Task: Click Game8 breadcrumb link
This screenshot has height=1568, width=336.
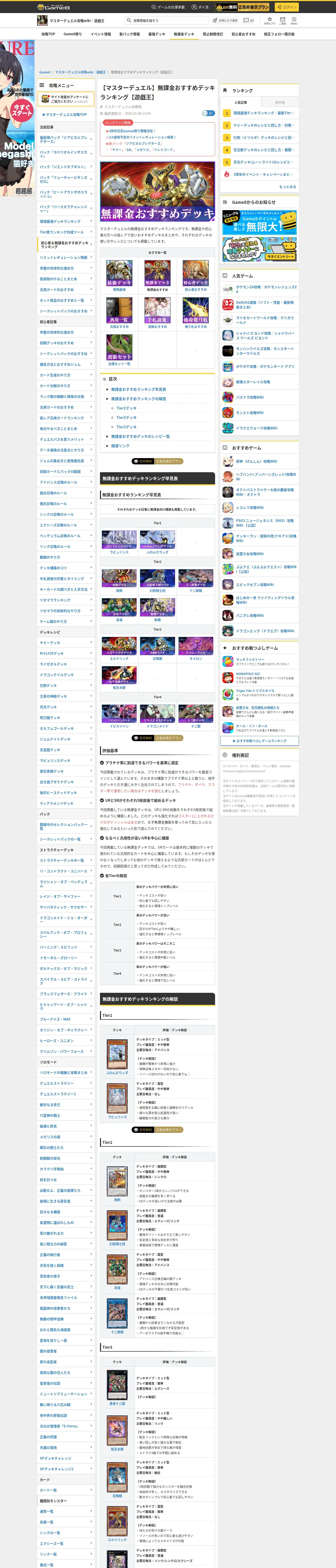Action: tap(44, 72)
